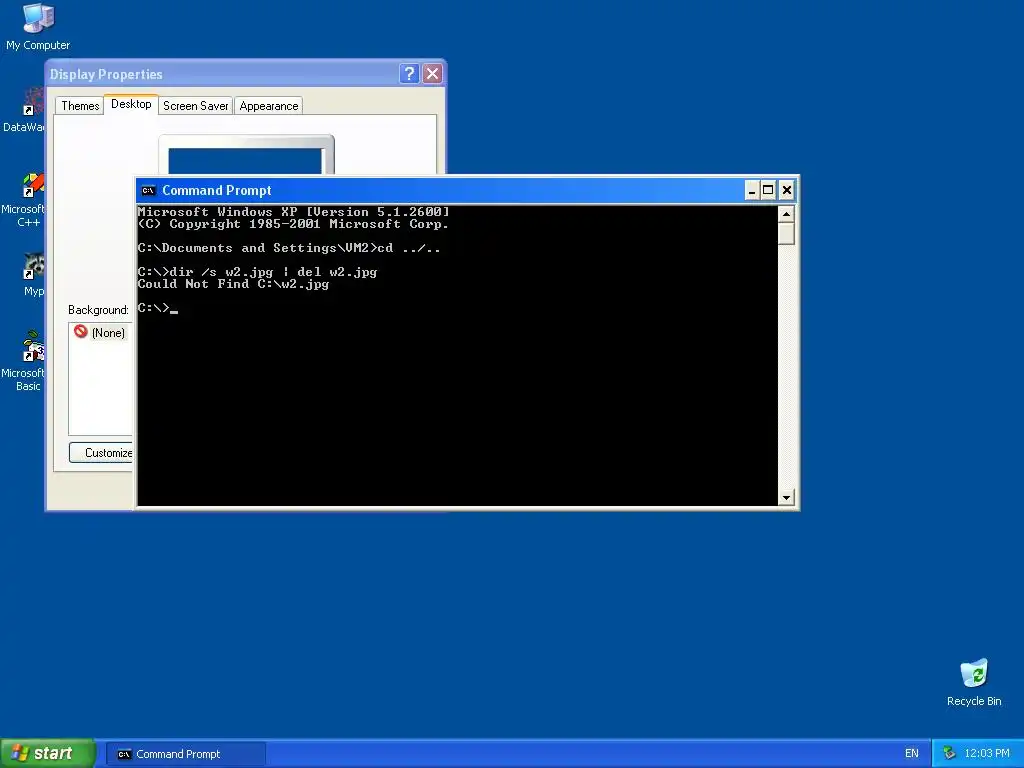
Task: Maximize the Command Prompt window
Action: [768, 190]
